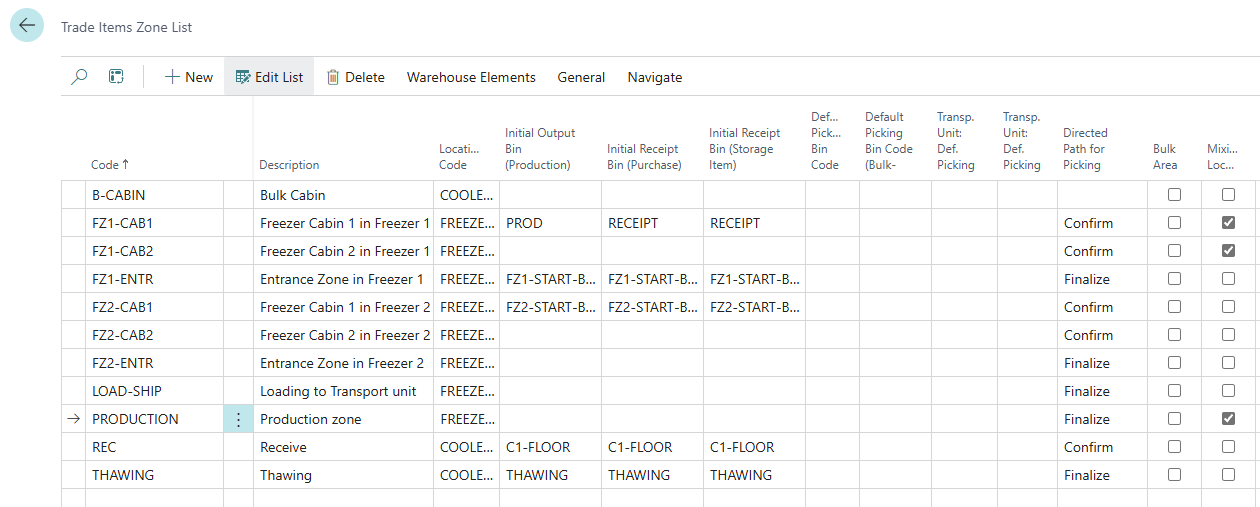Viewport: 1260px width, 507px height.
Task: Click the Initial Receipt Bin (Purchase) header
Action: point(644,157)
